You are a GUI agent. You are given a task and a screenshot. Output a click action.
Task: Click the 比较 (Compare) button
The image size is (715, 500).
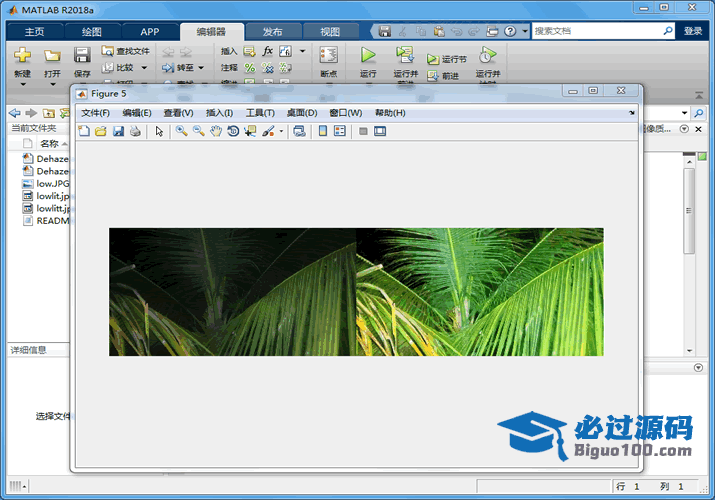tap(119, 67)
